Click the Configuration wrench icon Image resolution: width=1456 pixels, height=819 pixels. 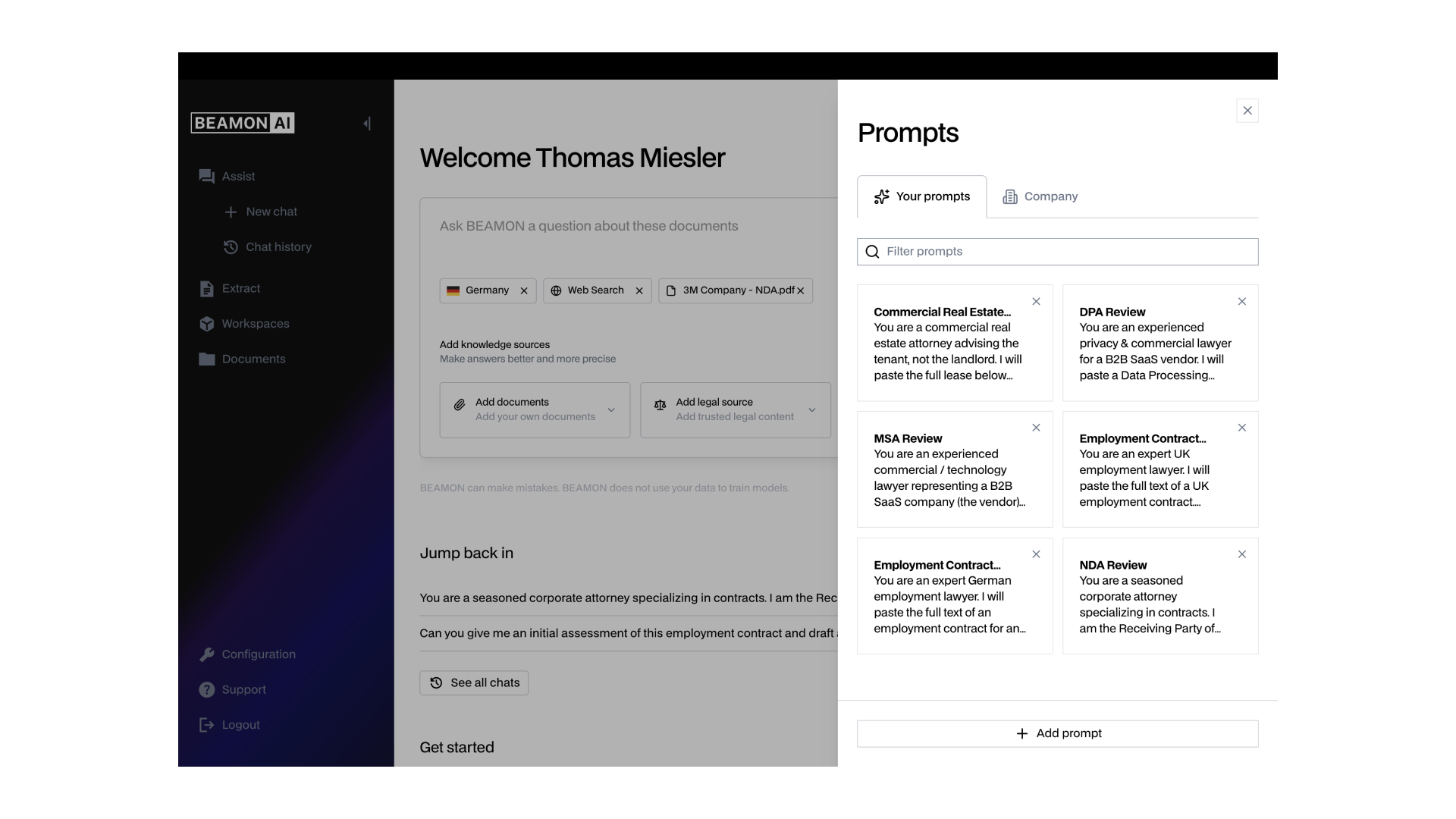(x=206, y=654)
